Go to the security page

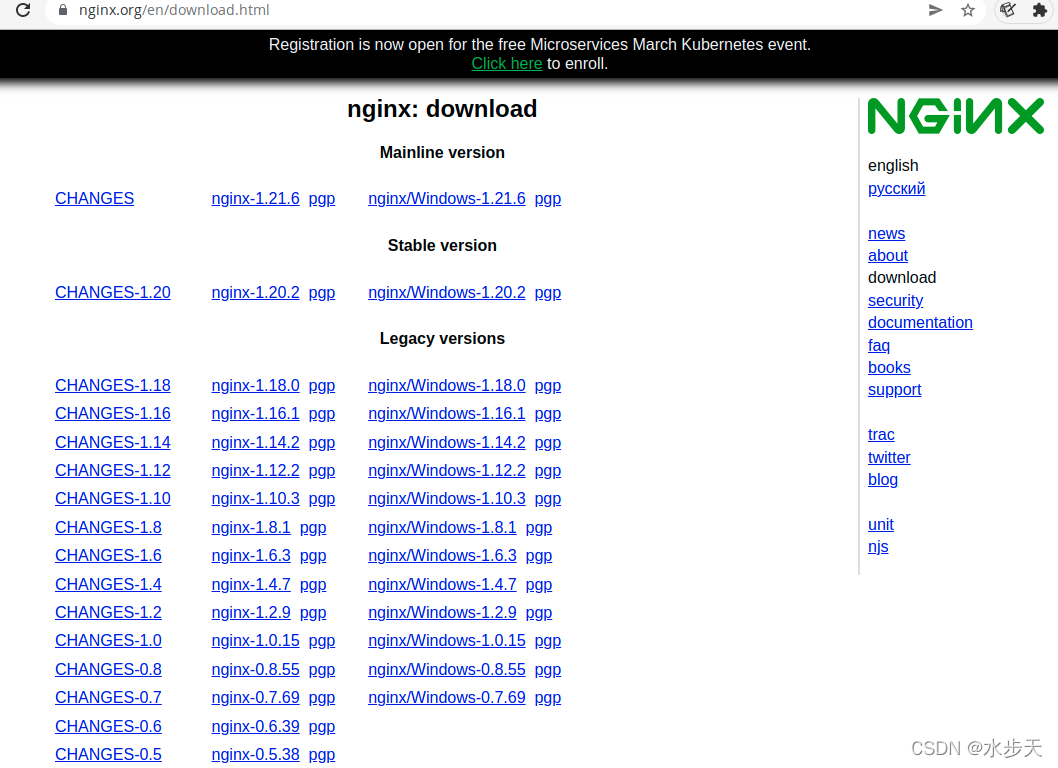895,300
